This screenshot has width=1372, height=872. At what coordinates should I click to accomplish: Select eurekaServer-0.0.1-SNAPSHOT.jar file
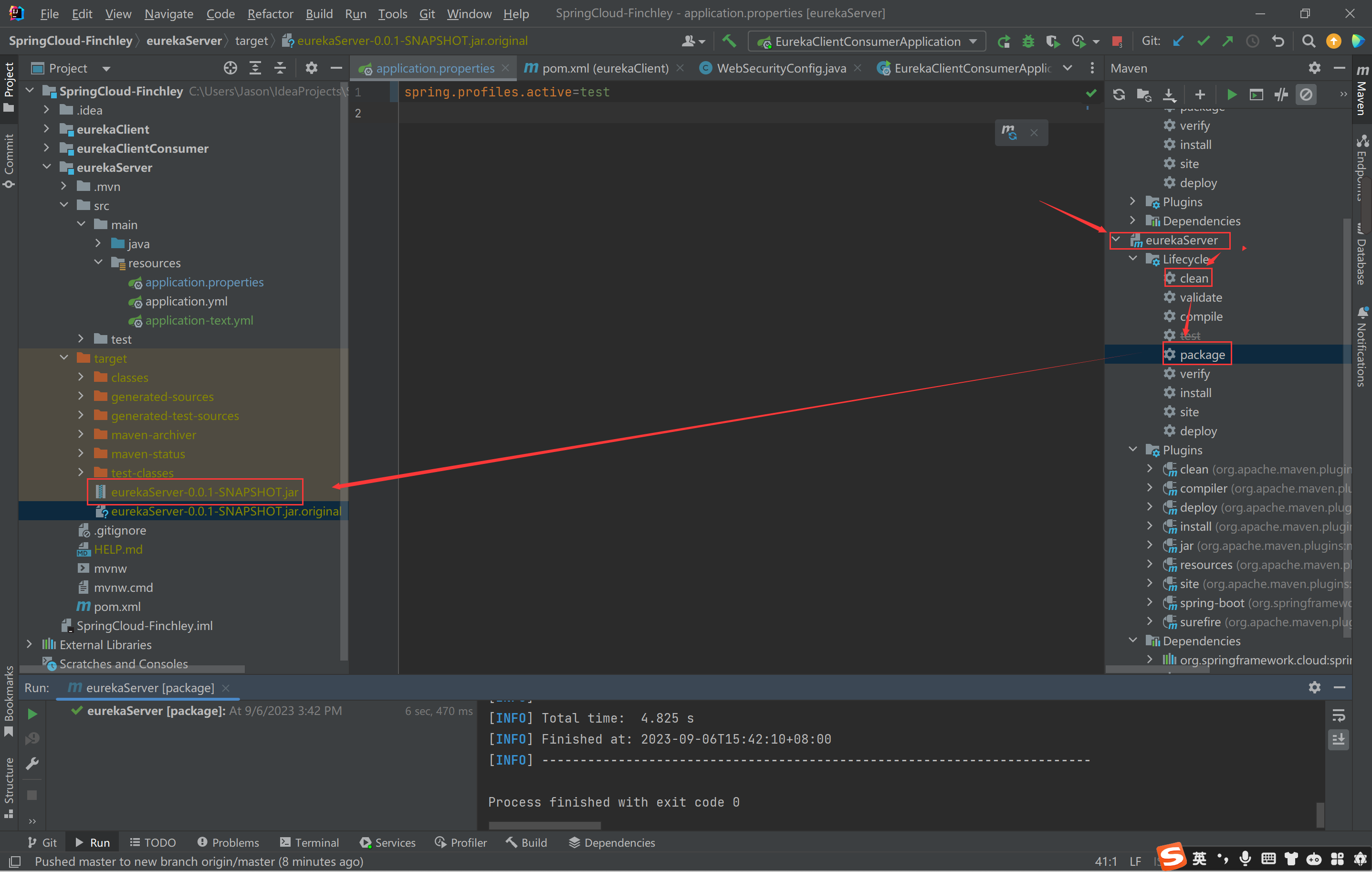[205, 492]
